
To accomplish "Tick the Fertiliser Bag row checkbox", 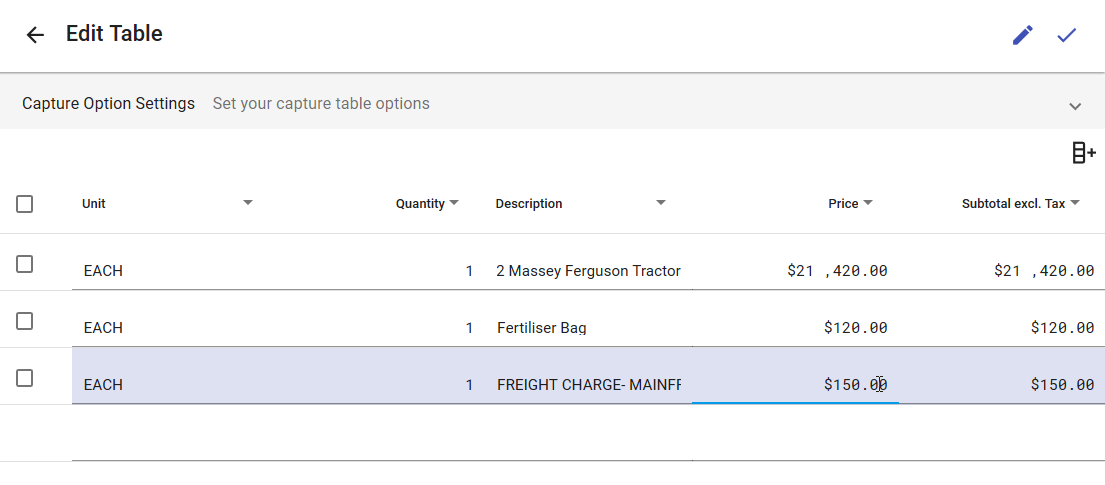I will tap(25, 321).
